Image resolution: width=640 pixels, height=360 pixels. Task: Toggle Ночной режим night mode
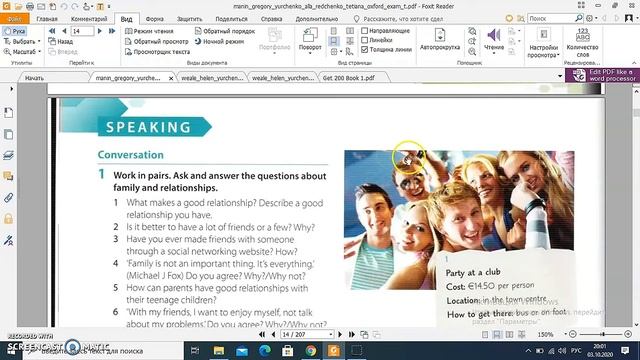[219, 41]
